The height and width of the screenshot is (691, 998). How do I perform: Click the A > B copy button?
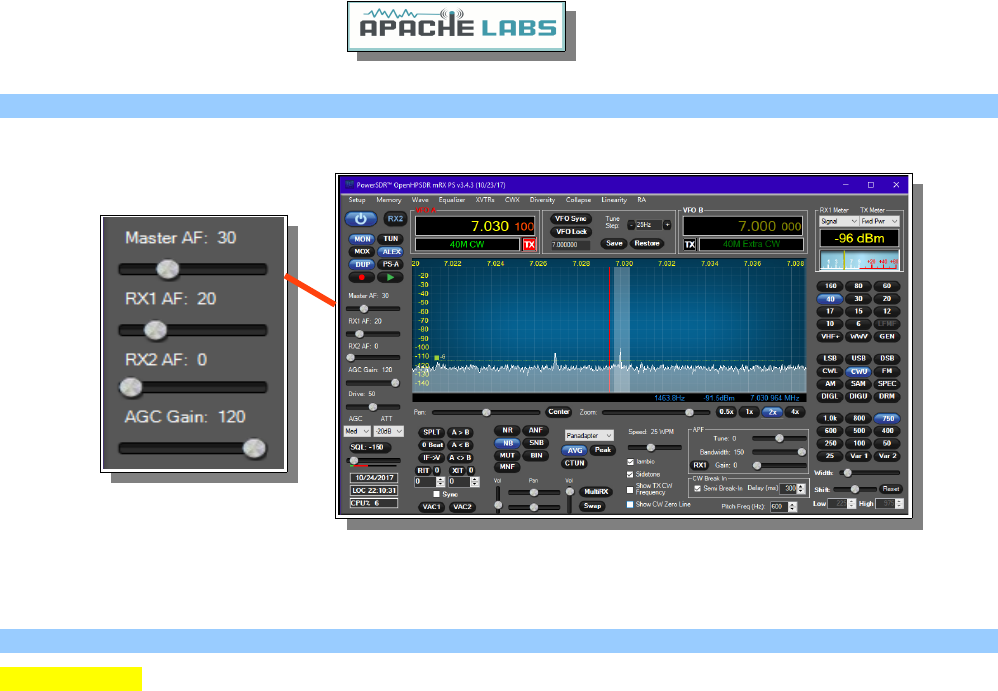(460, 433)
